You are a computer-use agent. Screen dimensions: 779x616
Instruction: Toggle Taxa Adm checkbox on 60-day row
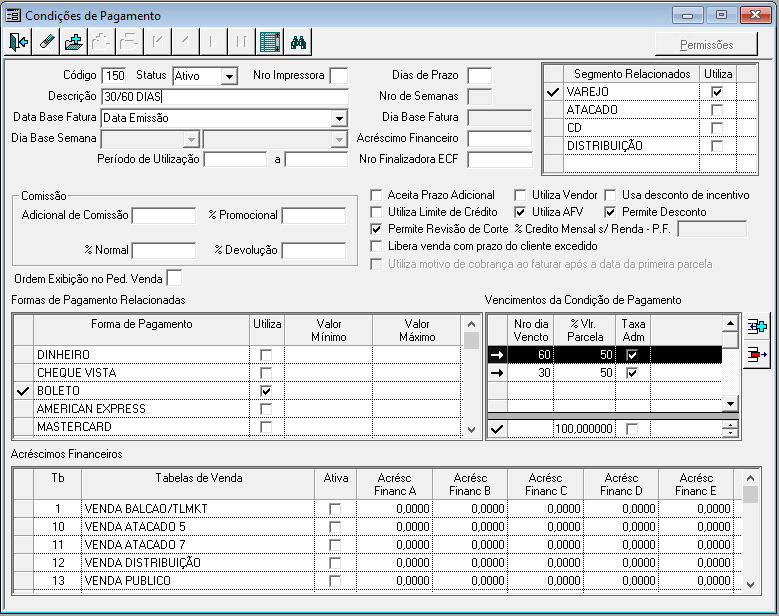(x=632, y=355)
